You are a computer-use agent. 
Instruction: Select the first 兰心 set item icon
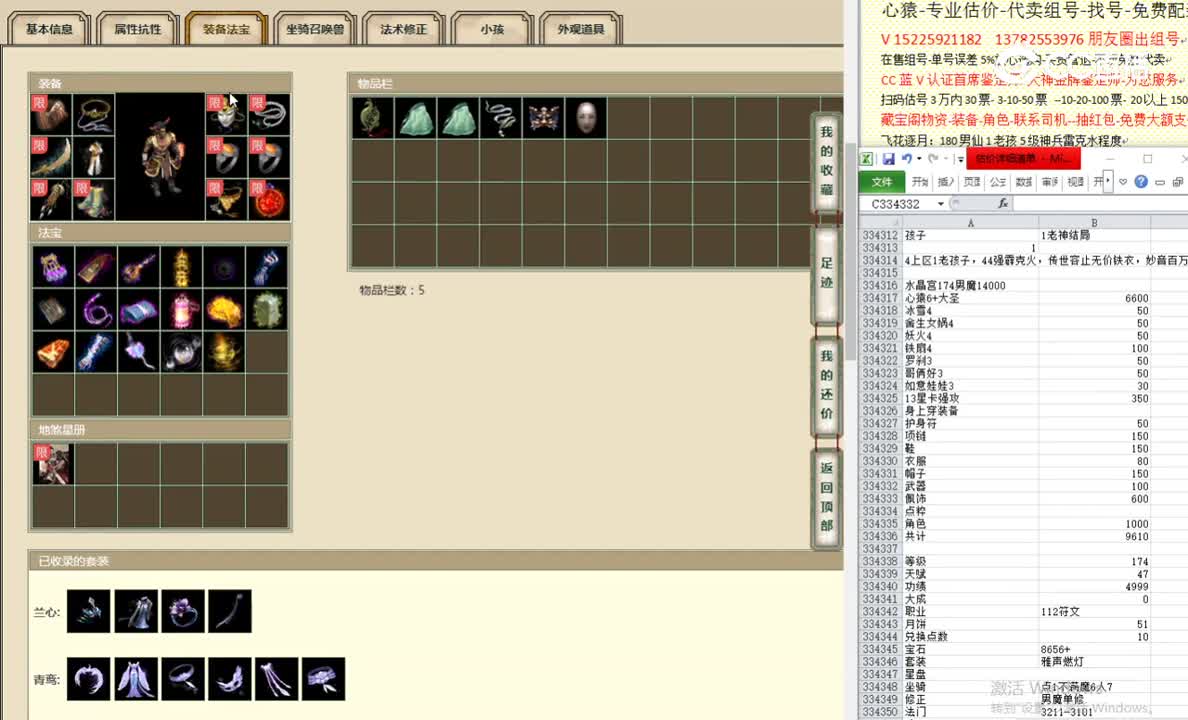pyautogui.click(x=88, y=611)
